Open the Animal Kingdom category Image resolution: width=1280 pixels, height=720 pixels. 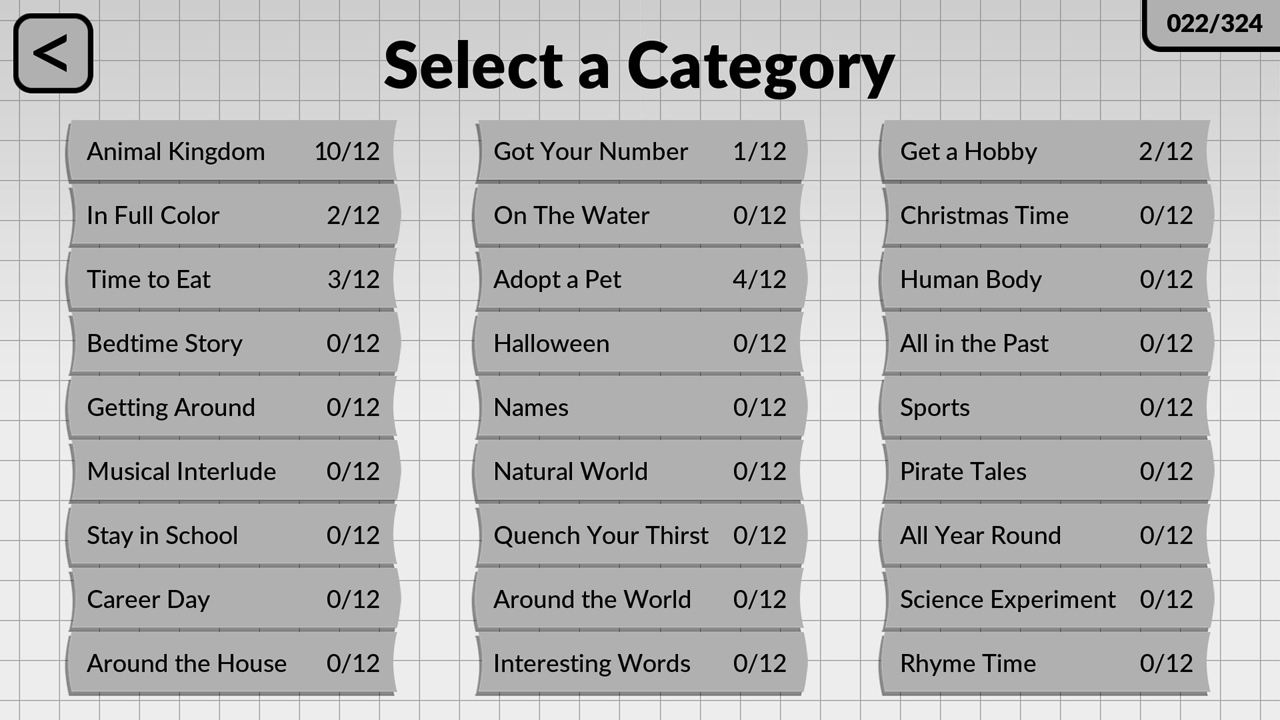coord(232,152)
